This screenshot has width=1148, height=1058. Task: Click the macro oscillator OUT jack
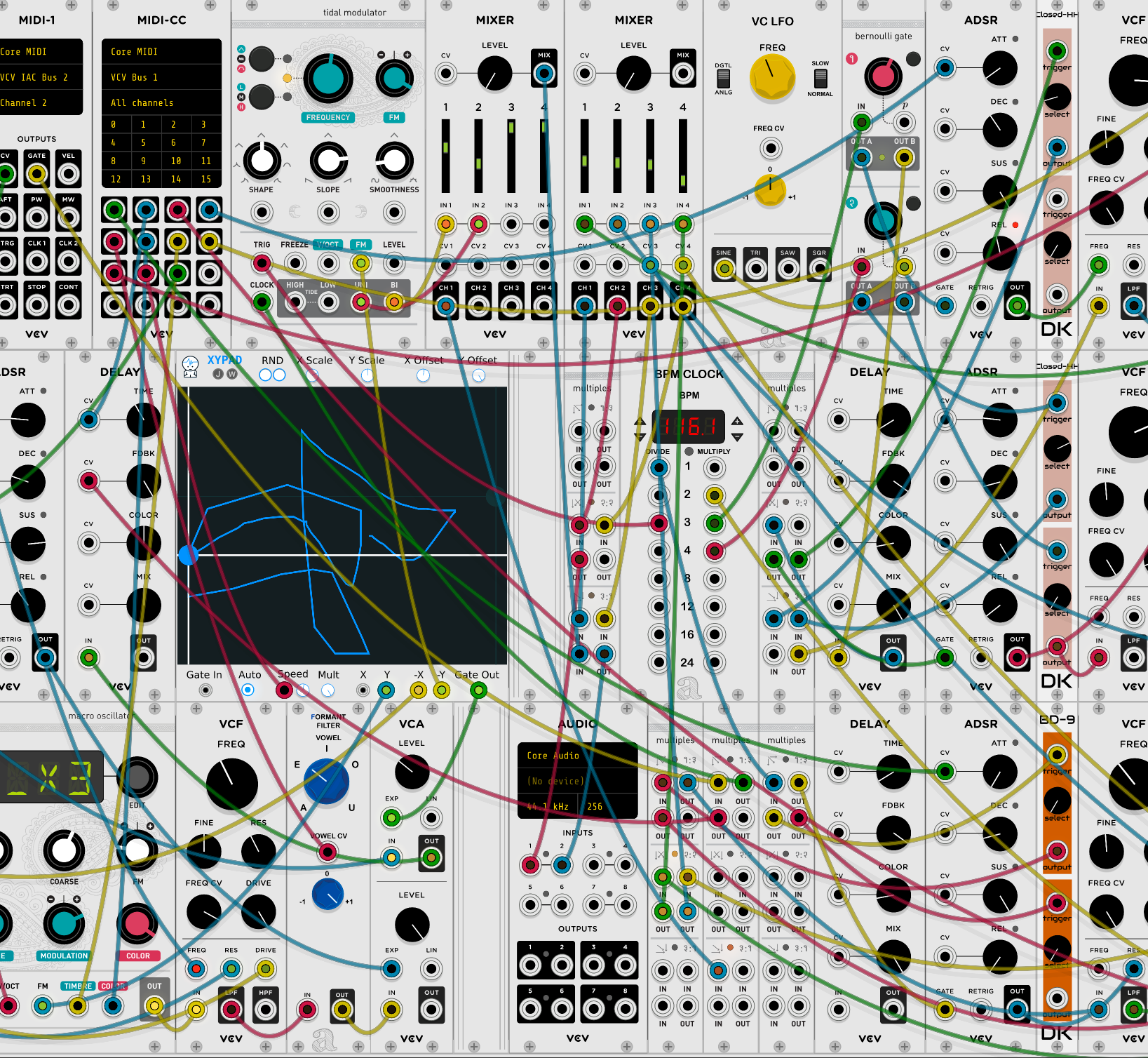(154, 1006)
